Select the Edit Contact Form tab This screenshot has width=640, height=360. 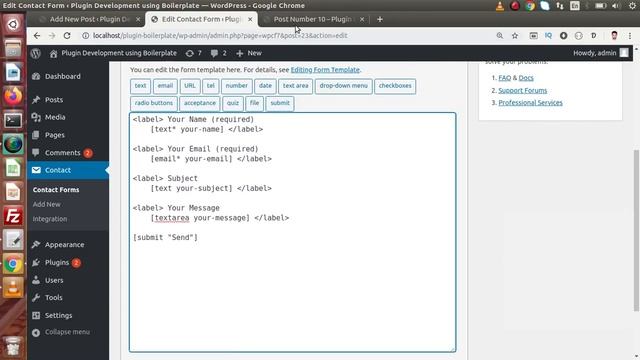[201, 19]
